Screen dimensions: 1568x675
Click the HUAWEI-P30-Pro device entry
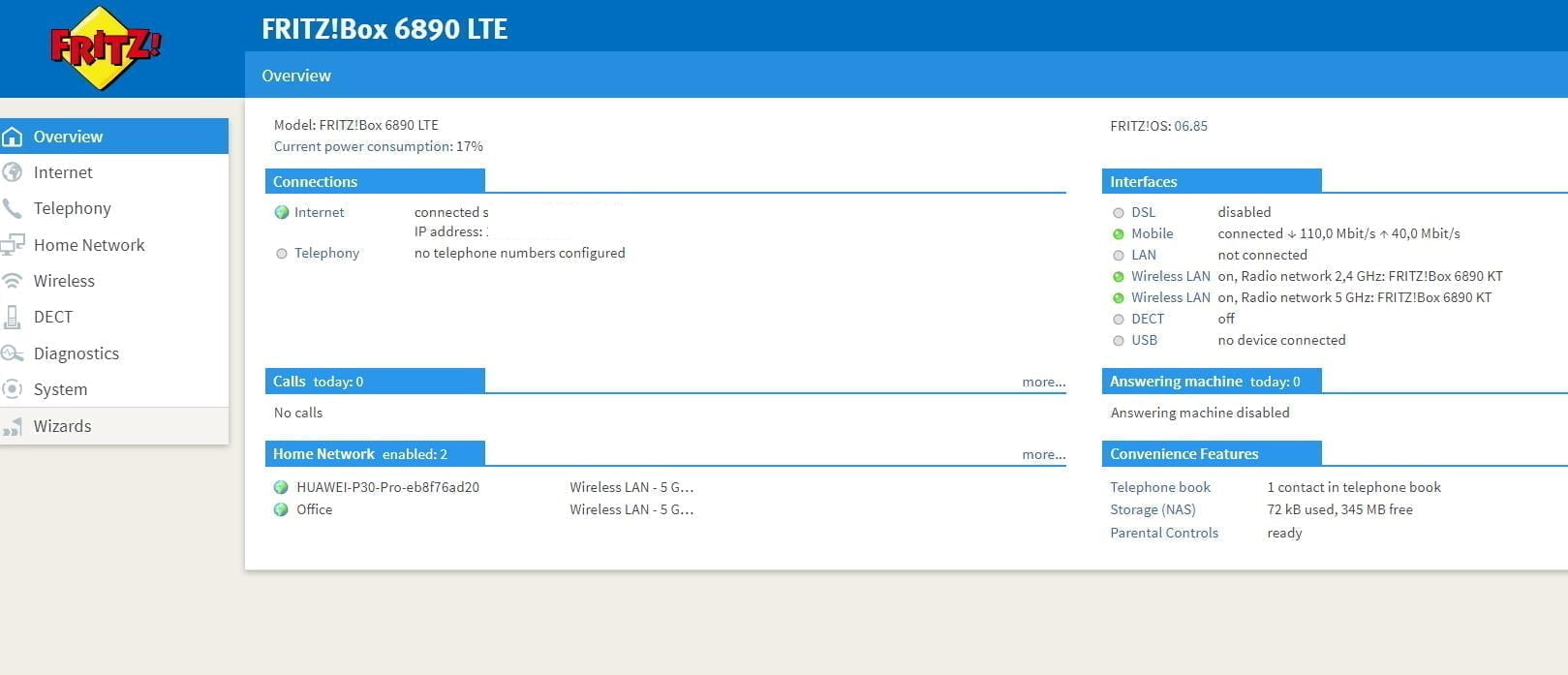coord(387,487)
